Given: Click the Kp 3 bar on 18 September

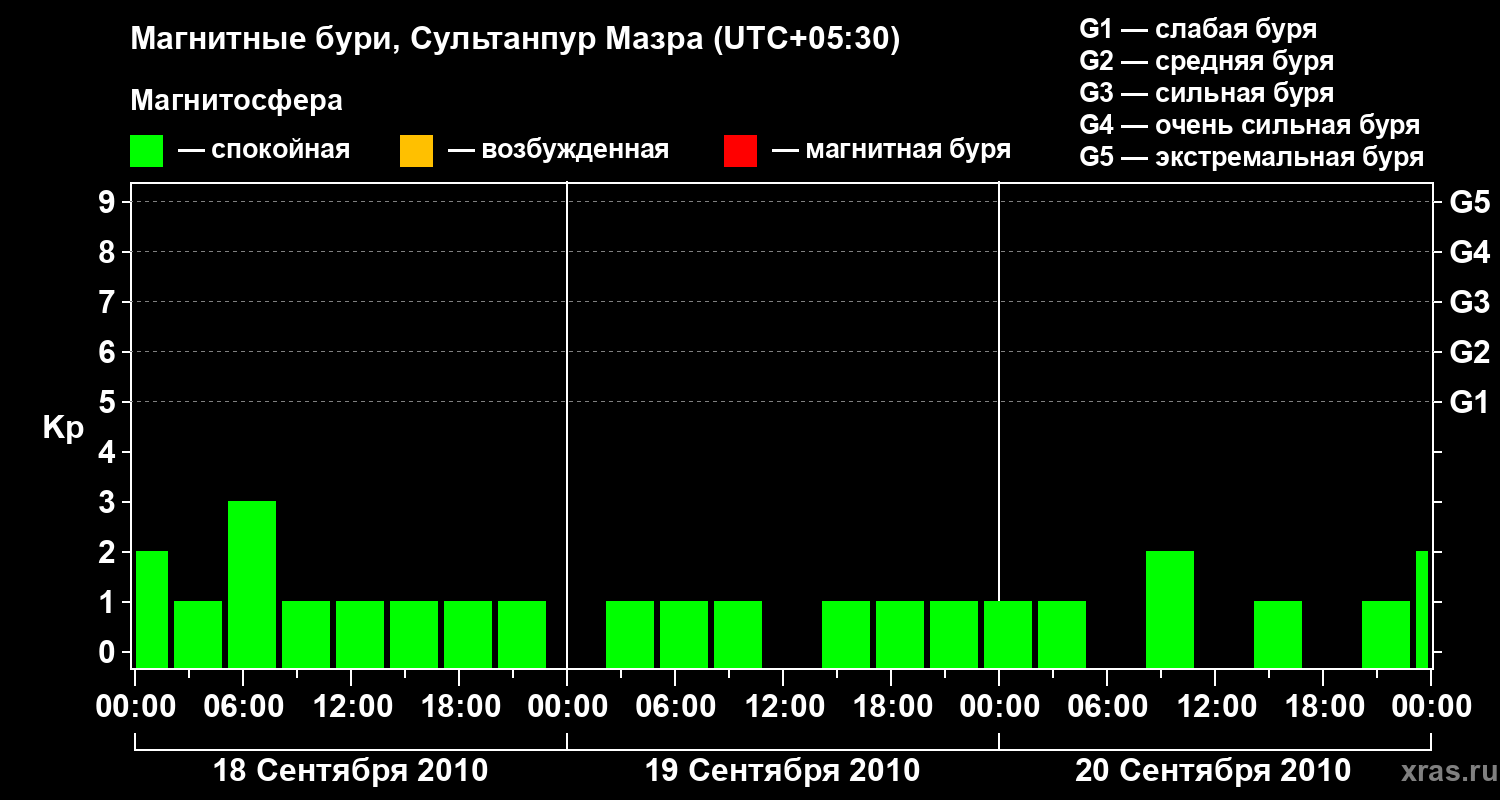Looking at the screenshot, I should pos(252,584).
